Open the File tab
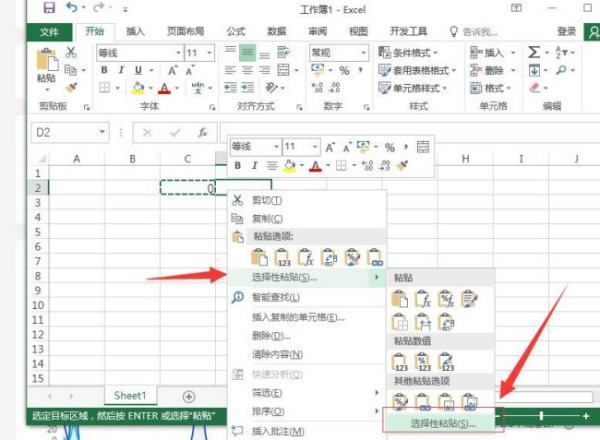 click(x=49, y=32)
